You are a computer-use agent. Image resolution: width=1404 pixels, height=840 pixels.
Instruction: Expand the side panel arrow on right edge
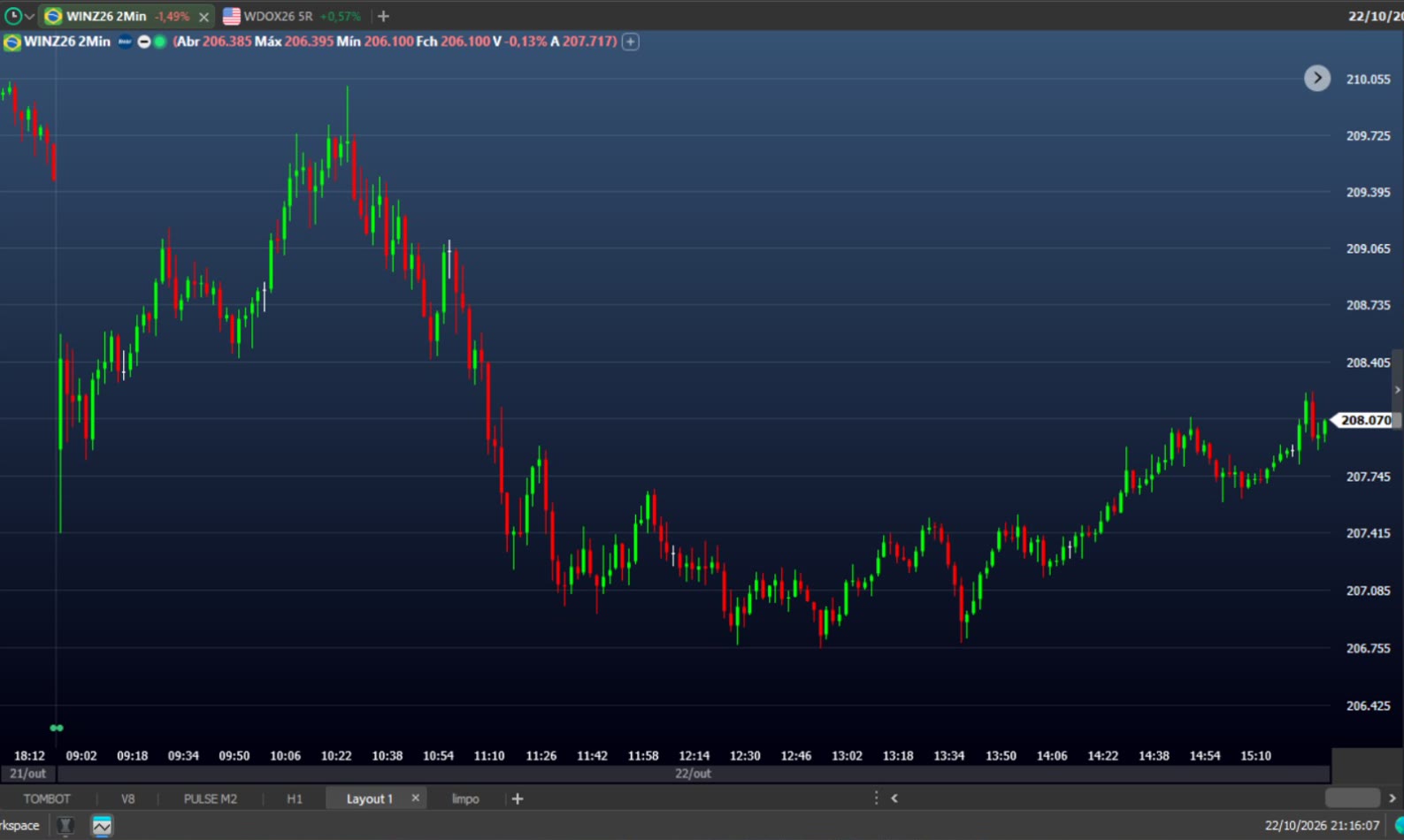point(1398,390)
